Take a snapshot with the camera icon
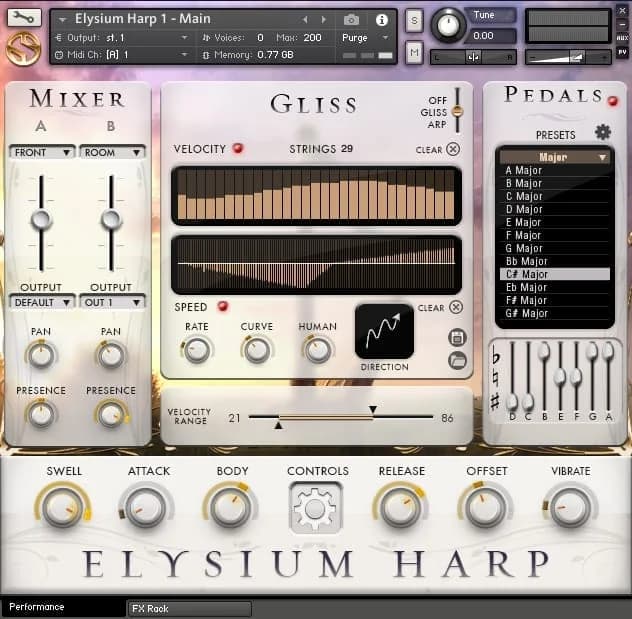This screenshot has height=619, width=632. [351, 19]
